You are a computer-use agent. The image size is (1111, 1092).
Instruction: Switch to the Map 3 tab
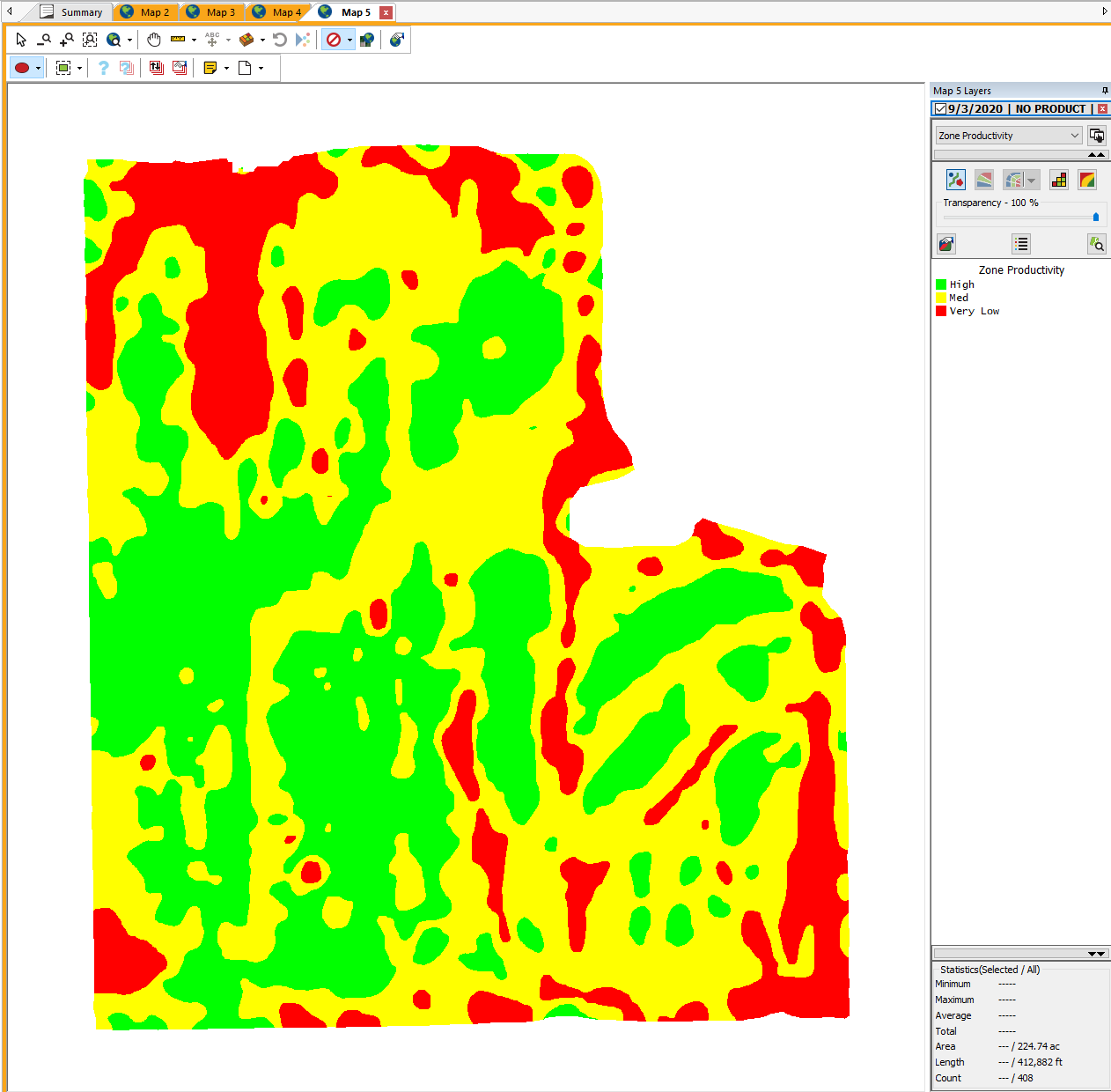point(211,12)
